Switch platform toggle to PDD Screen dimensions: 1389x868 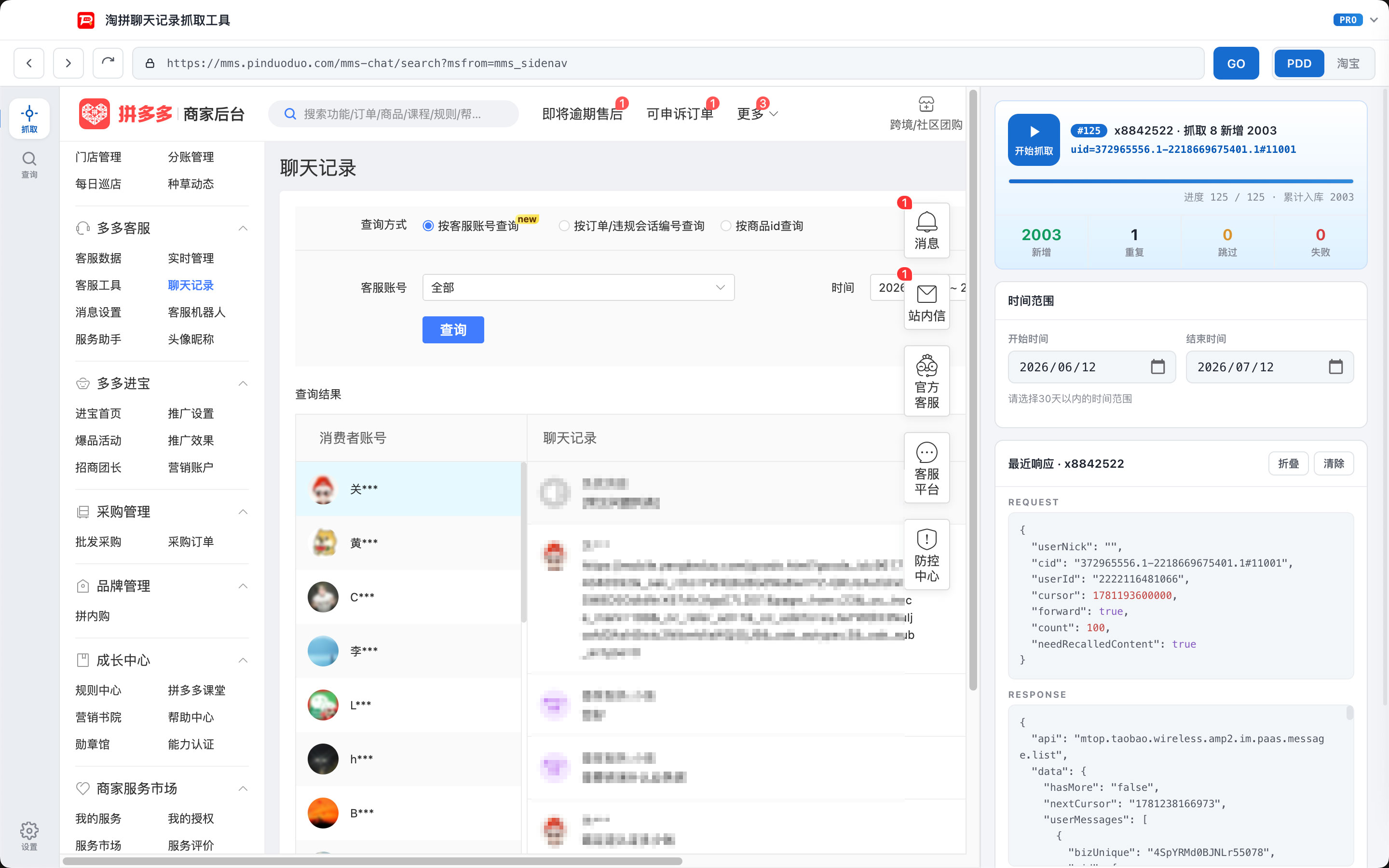[x=1299, y=63]
